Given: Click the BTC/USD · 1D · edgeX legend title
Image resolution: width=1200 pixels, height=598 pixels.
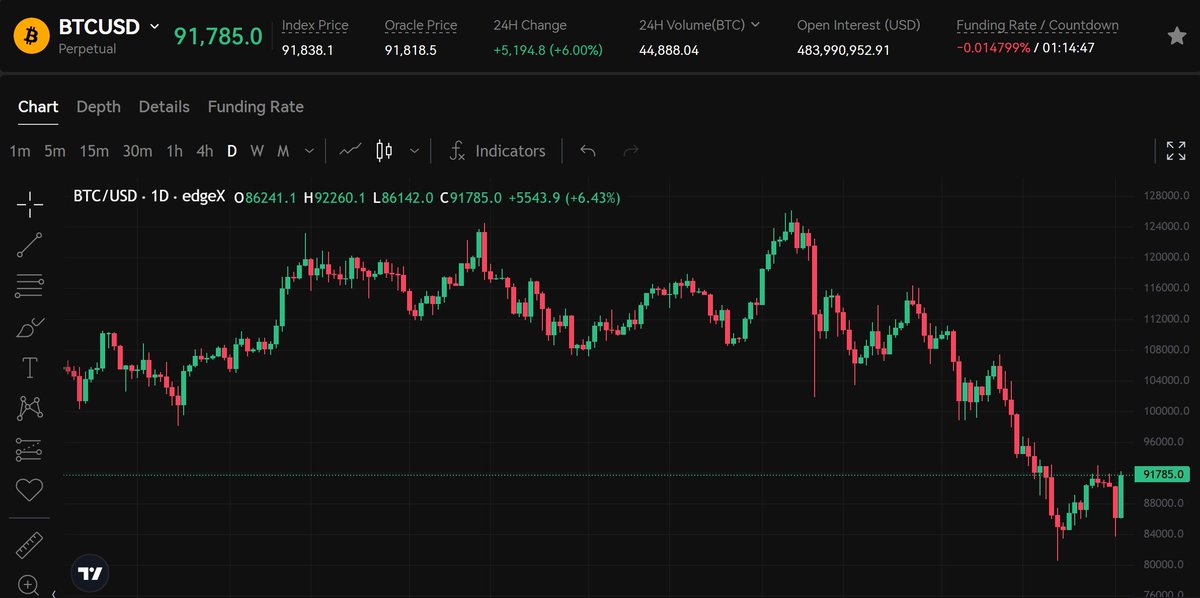Looking at the screenshot, I should (149, 197).
